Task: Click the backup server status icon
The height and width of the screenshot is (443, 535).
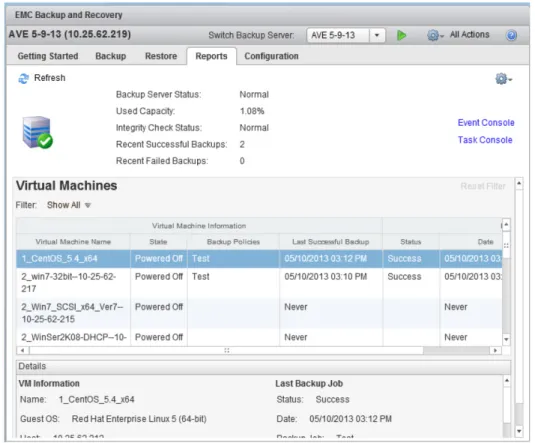Action: pos(38,132)
